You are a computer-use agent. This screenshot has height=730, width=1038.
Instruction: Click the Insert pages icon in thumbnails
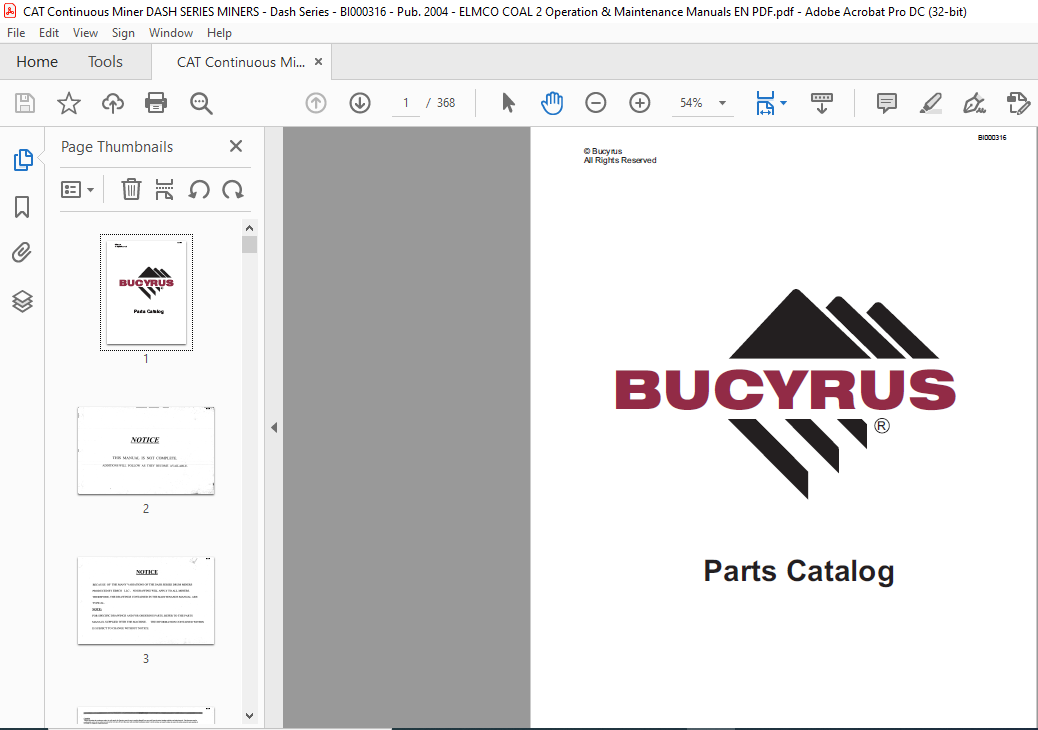(164, 190)
